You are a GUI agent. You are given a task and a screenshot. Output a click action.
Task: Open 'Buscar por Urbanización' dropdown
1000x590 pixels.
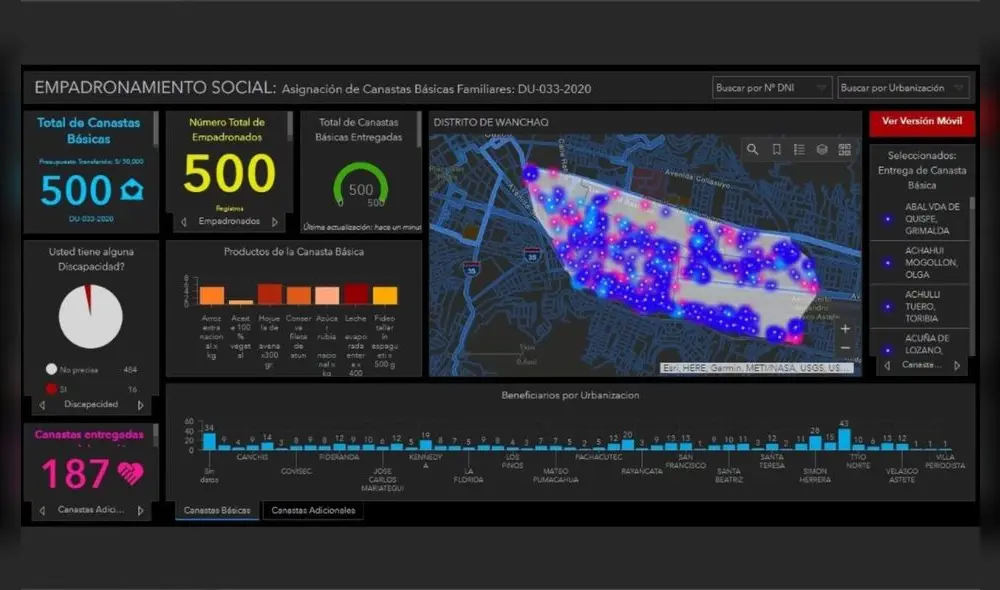[903, 88]
